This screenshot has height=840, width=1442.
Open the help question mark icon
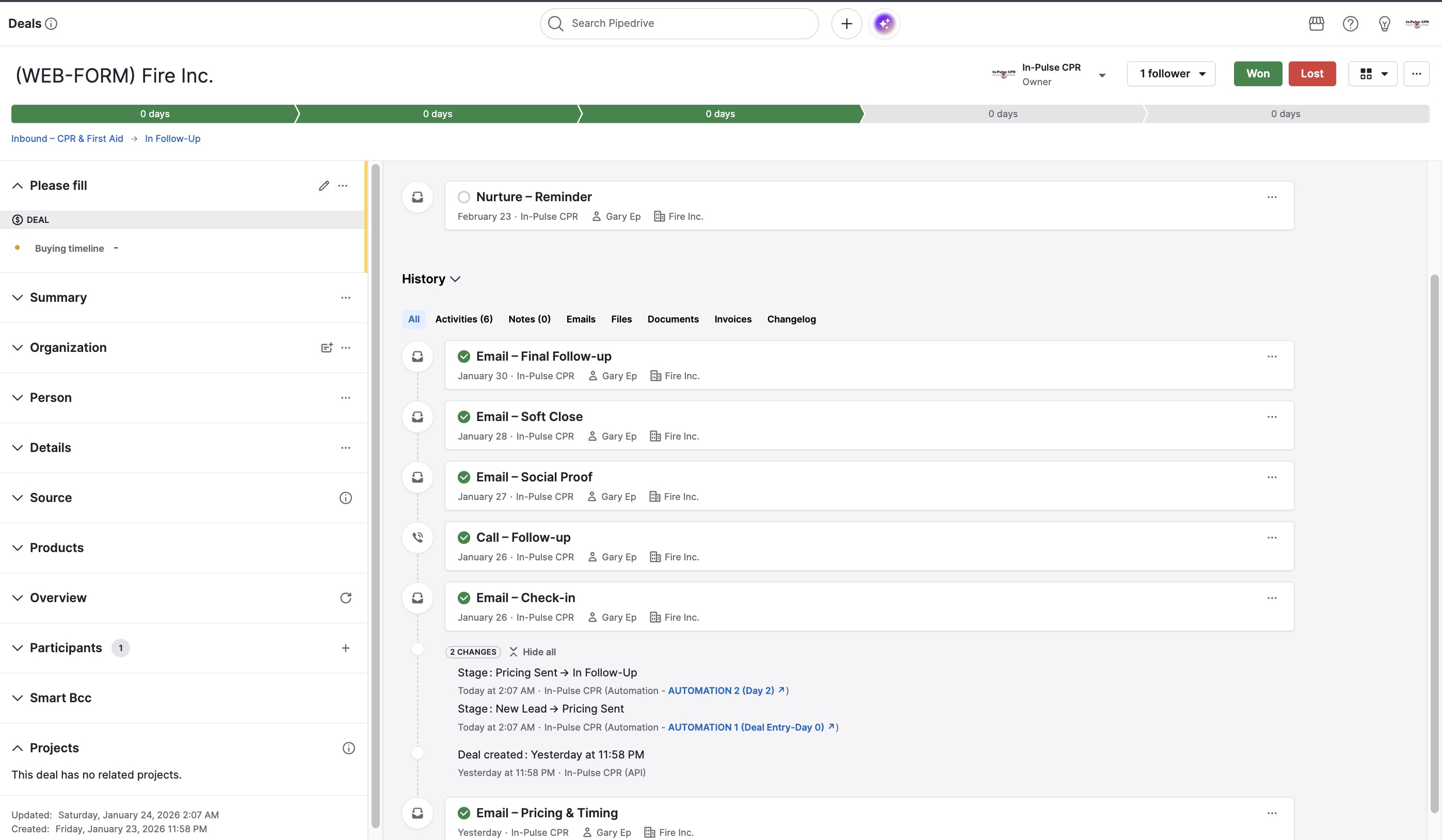coord(1351,23)
